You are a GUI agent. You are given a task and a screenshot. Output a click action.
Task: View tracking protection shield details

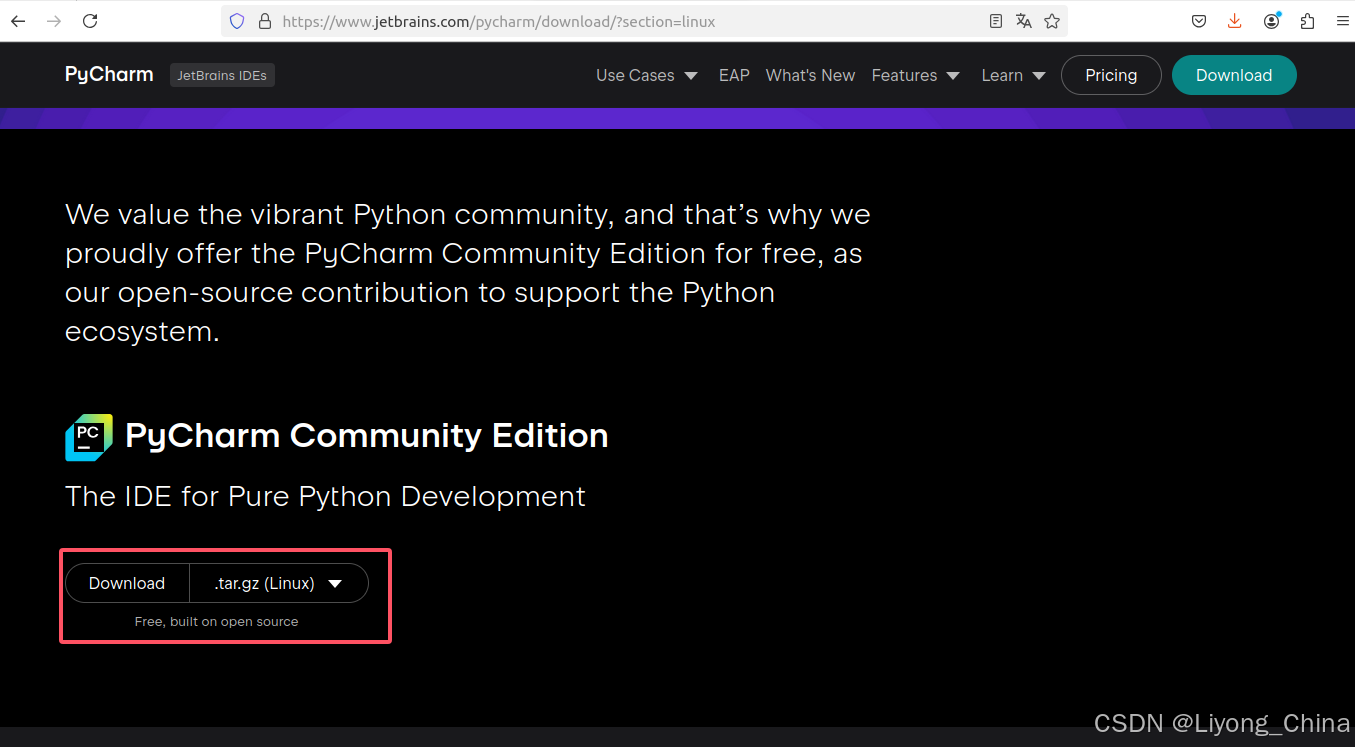236,21
